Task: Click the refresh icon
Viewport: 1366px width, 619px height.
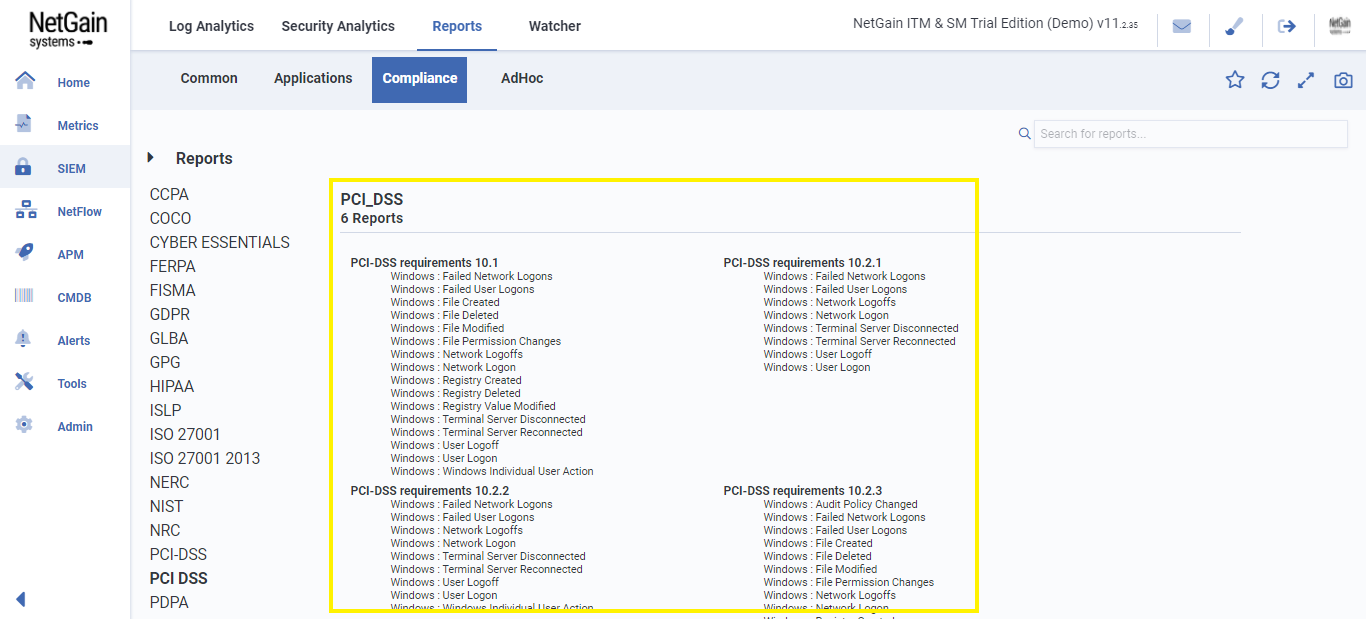Action: (x=1270, y=80)
